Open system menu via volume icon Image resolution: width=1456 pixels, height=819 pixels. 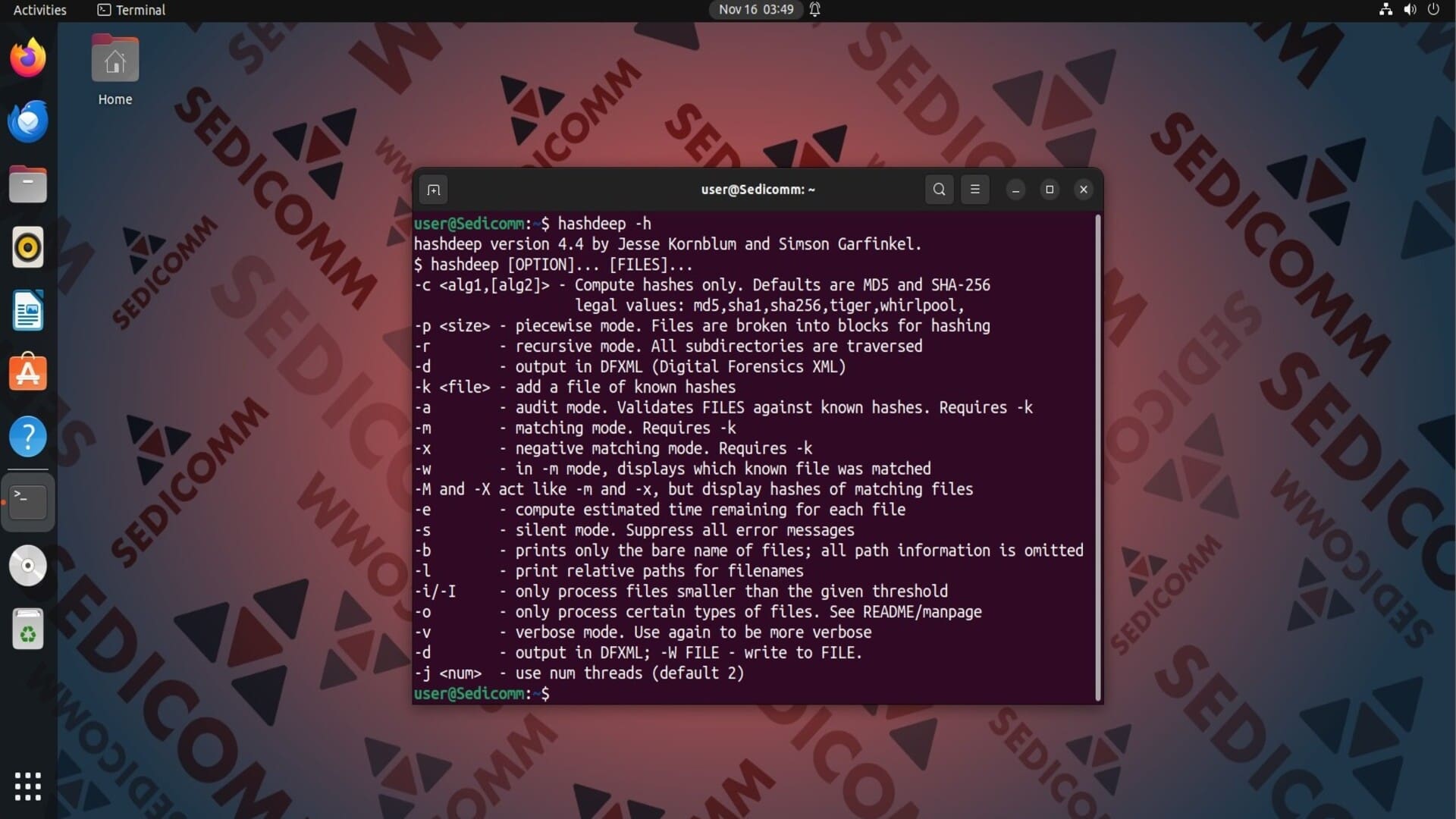(1410, 10)
